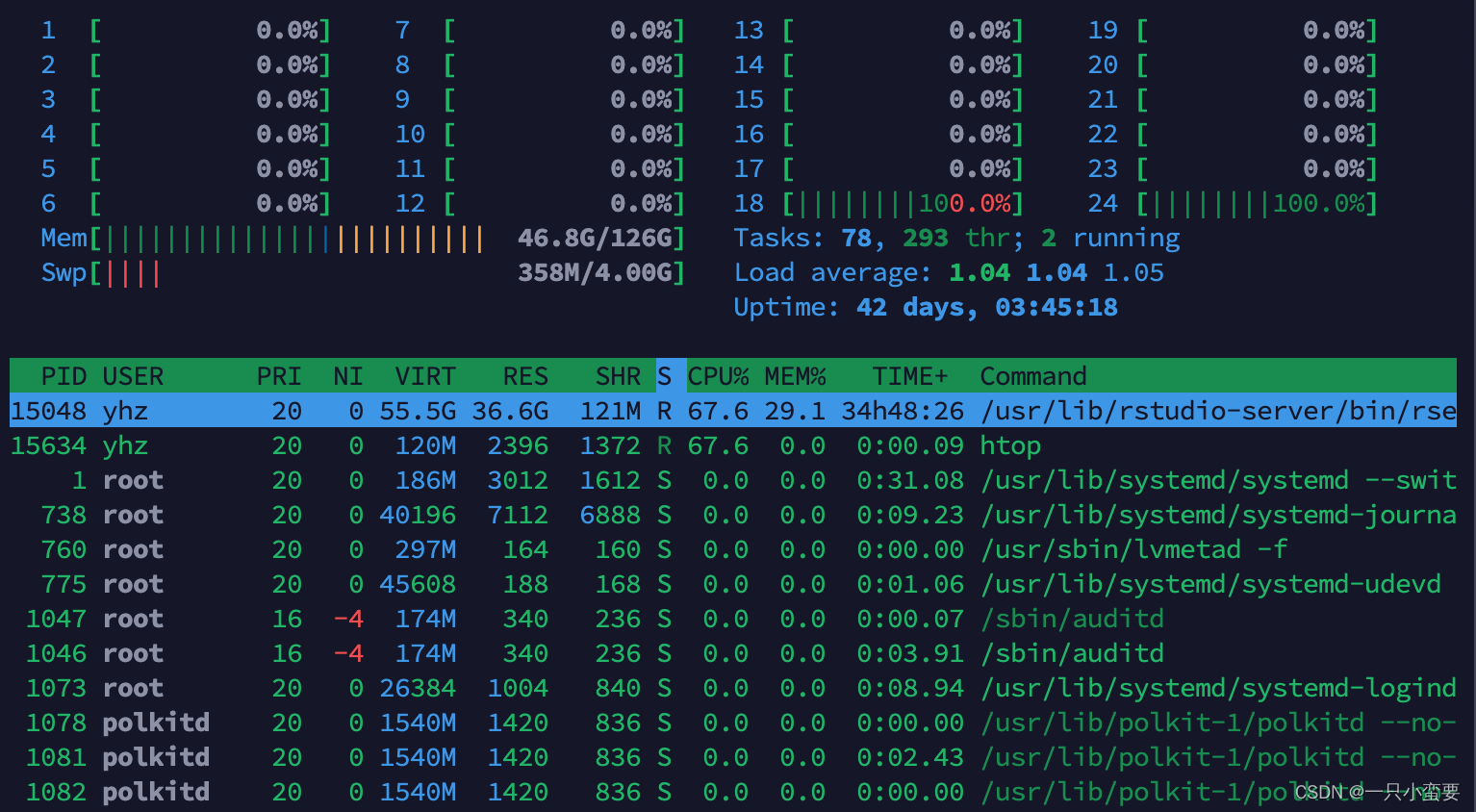
Task: Click the Command column header
Action: click(1033, 376)
